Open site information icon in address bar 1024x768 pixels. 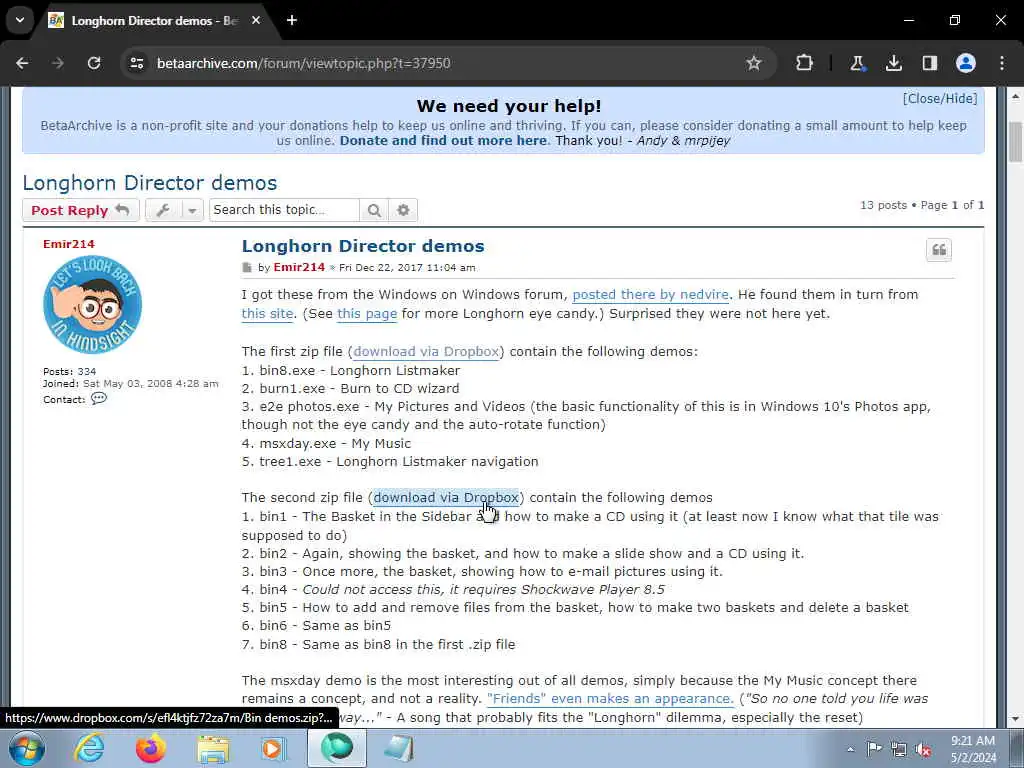[136, 63]
